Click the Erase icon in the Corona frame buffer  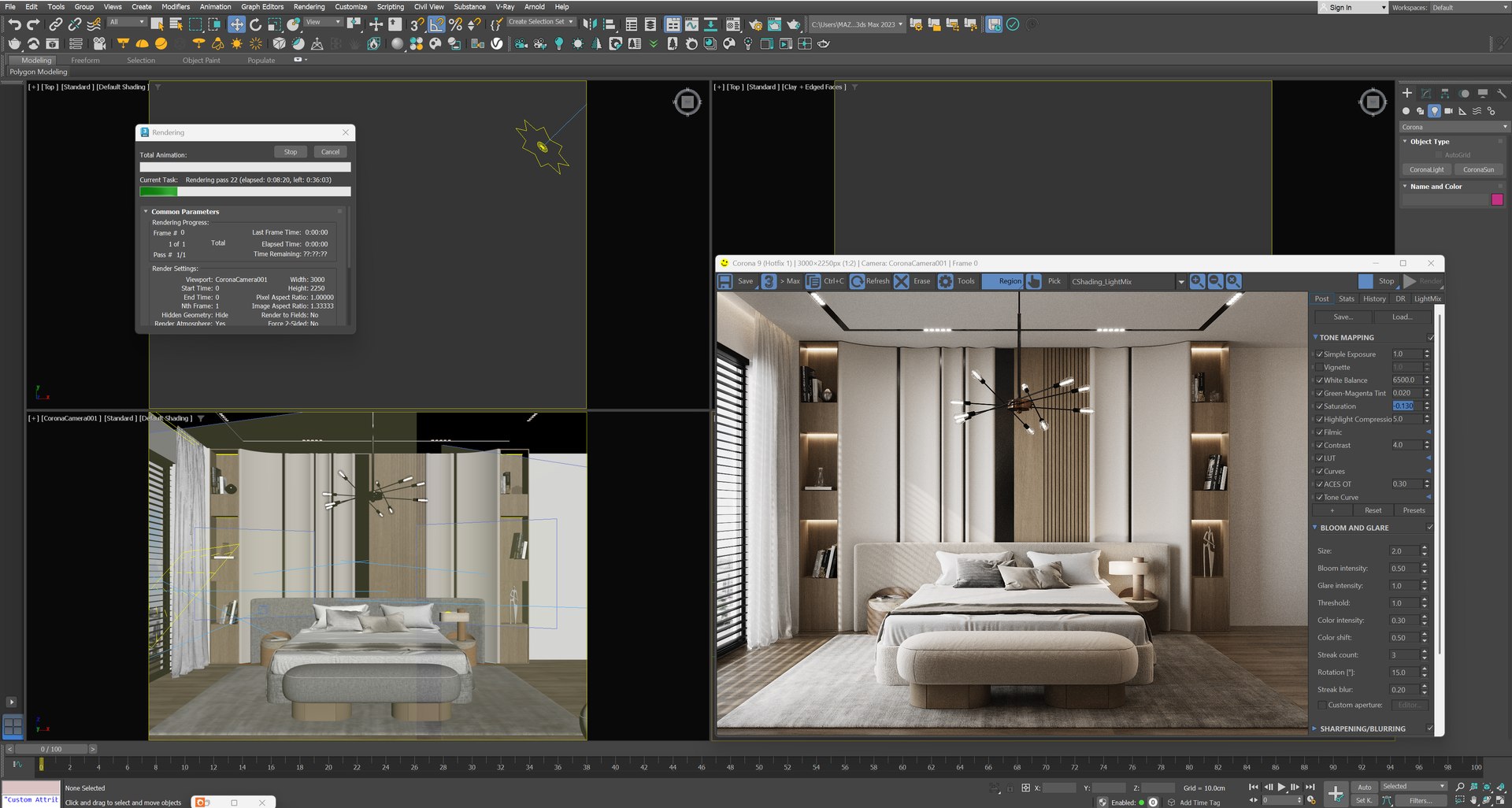point(902,281)
